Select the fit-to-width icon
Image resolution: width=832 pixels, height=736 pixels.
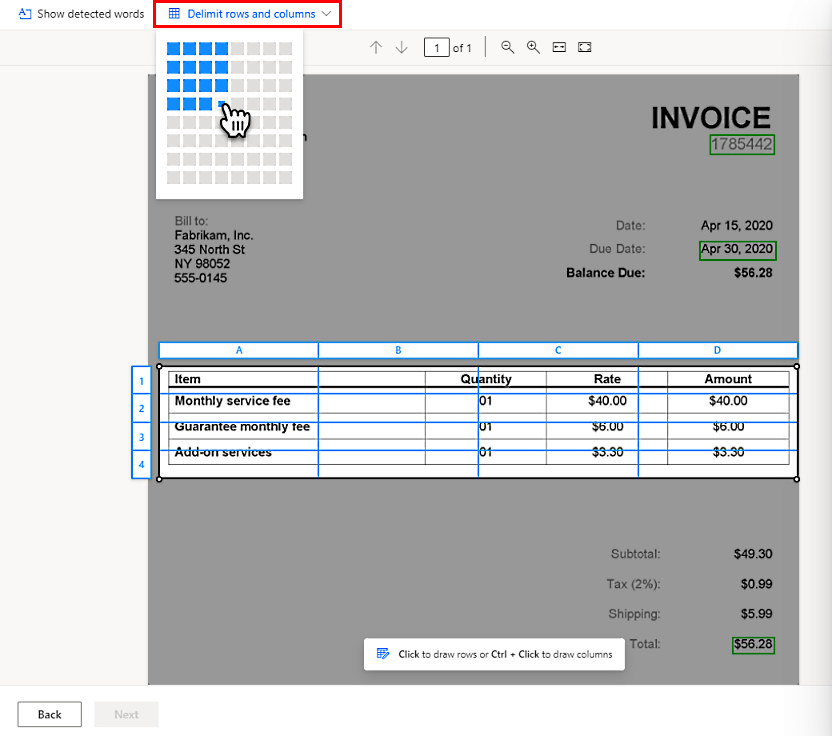[559, 47]
